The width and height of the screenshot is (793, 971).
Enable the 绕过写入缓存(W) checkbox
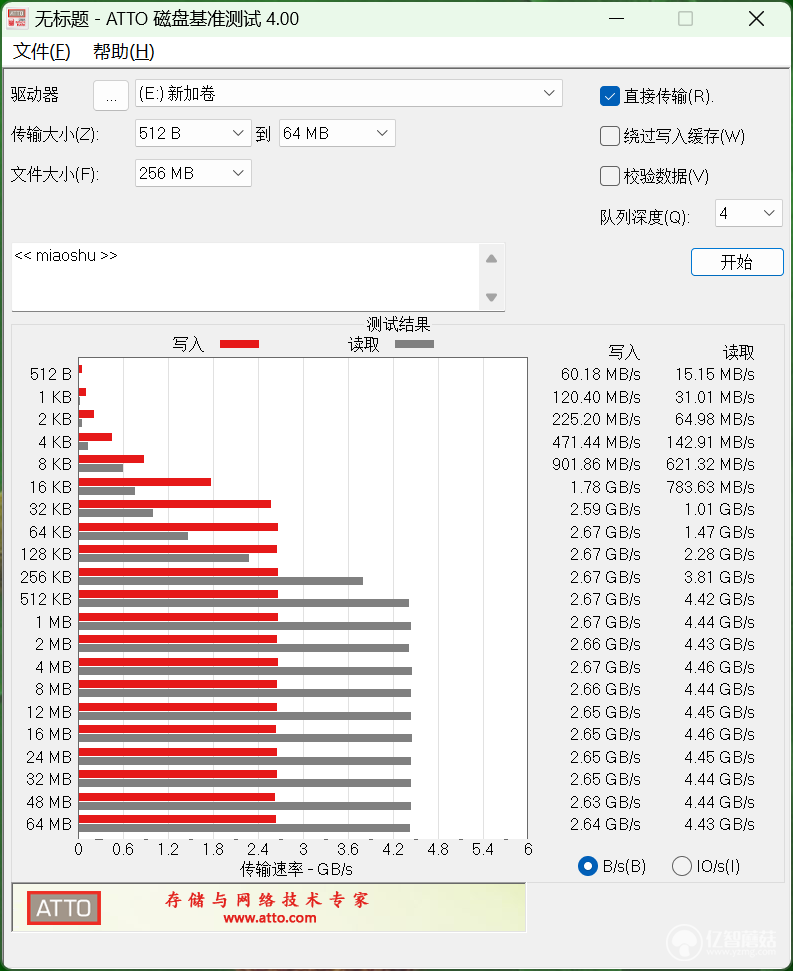[610, 136]
